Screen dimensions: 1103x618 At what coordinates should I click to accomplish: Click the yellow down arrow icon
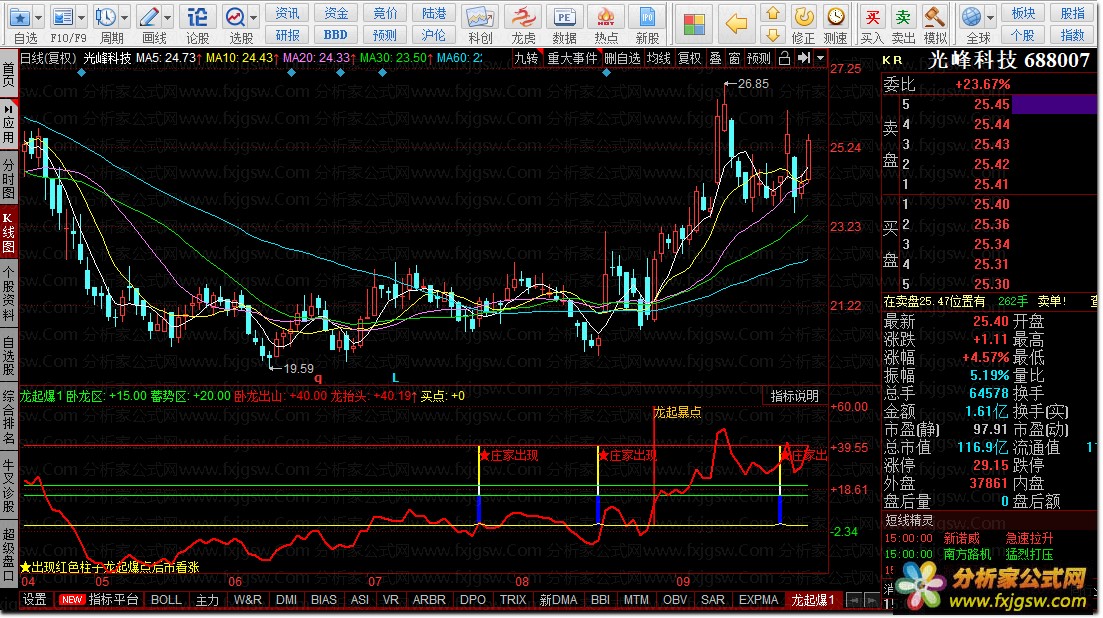click(773, 34)
